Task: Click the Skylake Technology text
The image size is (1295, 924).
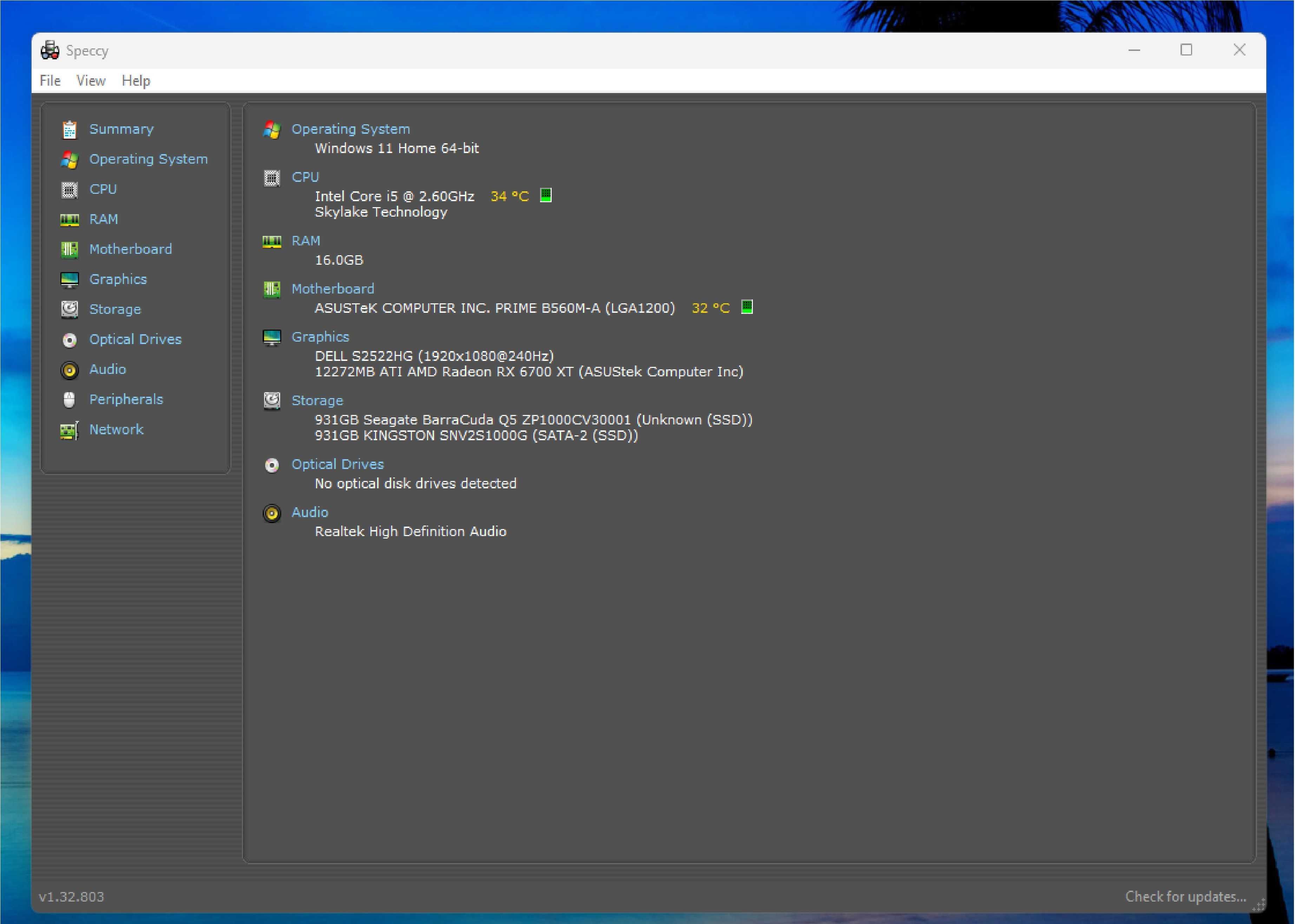Action: pos(381,212)
